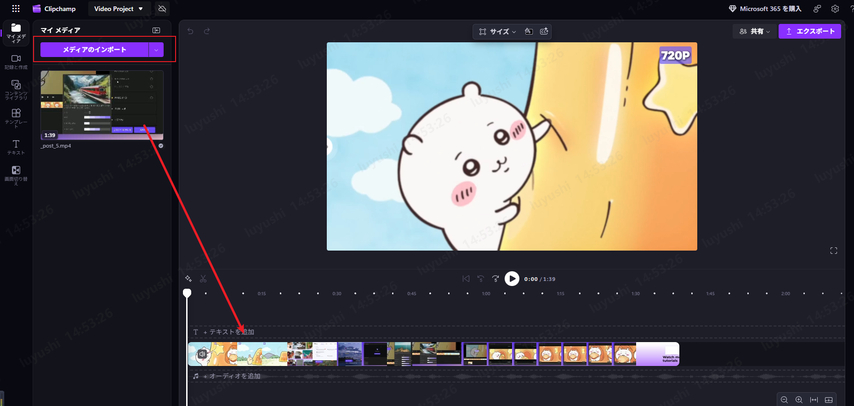The width and height of the screenshot is (854, 406).
Task: Click the background icon next to サイズ
Action: (528, 32)
